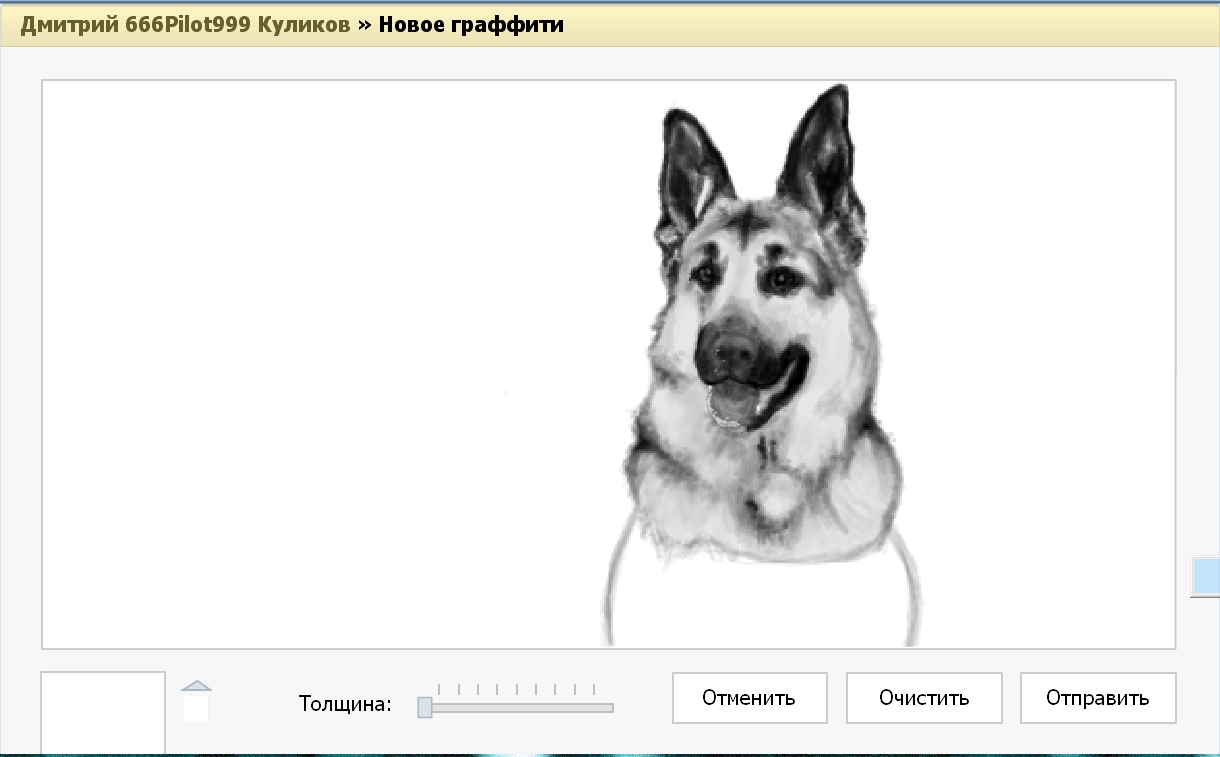Click the dog's black nose on the canvas
This screenshot has height=757, width=1220.
[x=735, y=348]
